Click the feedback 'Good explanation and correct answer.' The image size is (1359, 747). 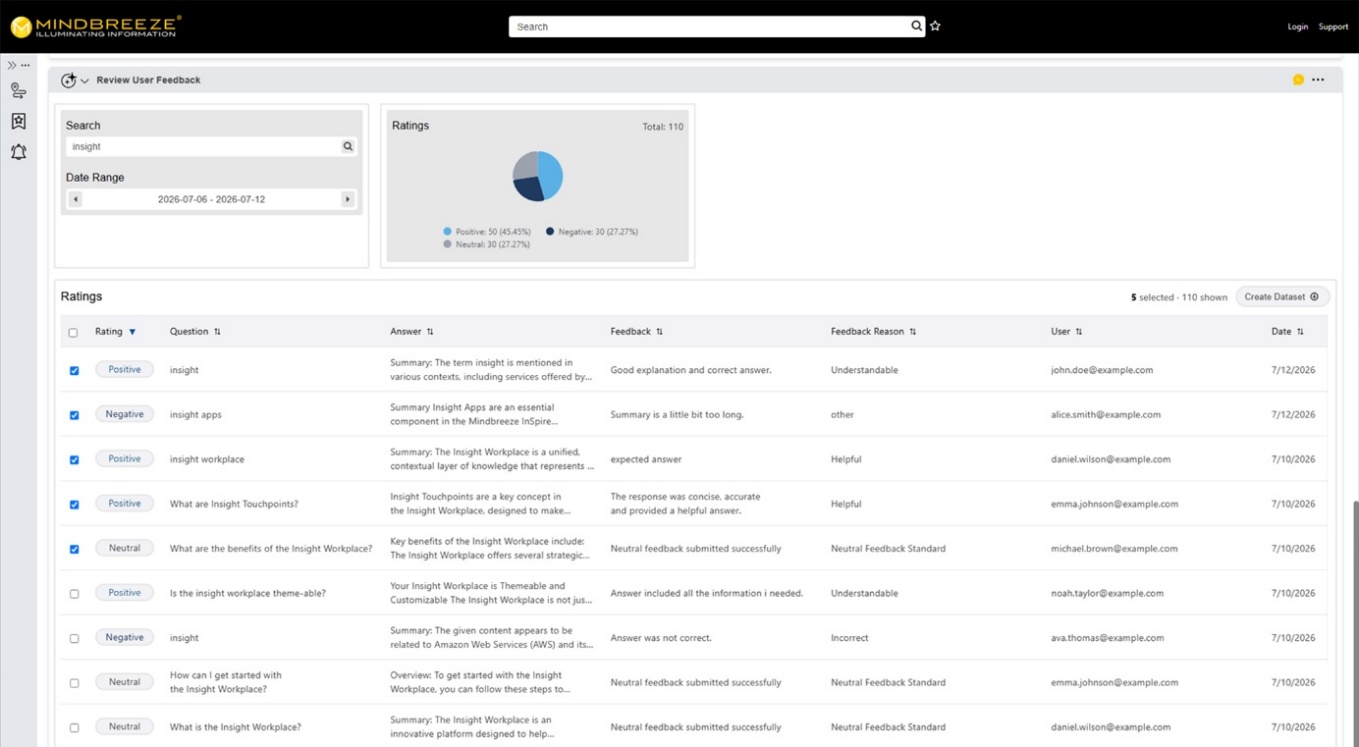pyautogui.click(x=691, y=370)
